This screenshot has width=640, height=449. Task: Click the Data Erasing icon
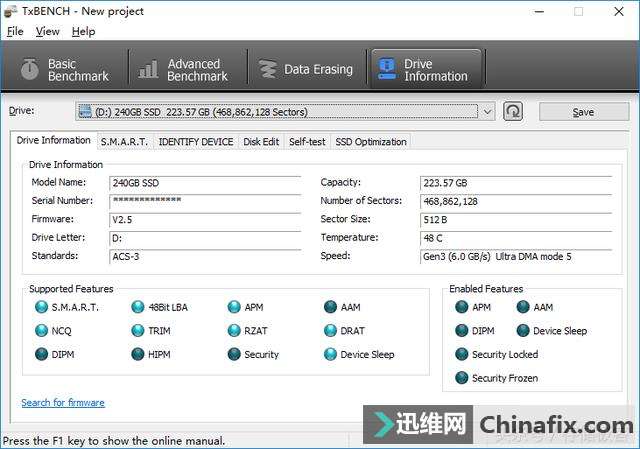click(268, 69)
